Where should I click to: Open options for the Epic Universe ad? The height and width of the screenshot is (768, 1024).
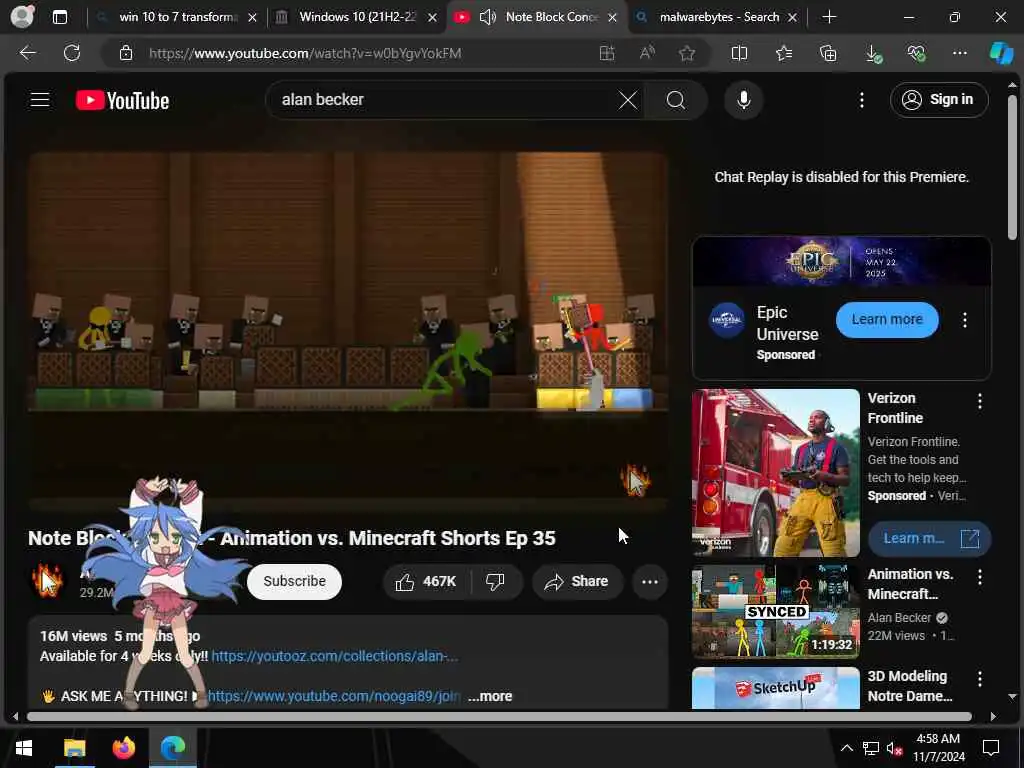(965, 320)
